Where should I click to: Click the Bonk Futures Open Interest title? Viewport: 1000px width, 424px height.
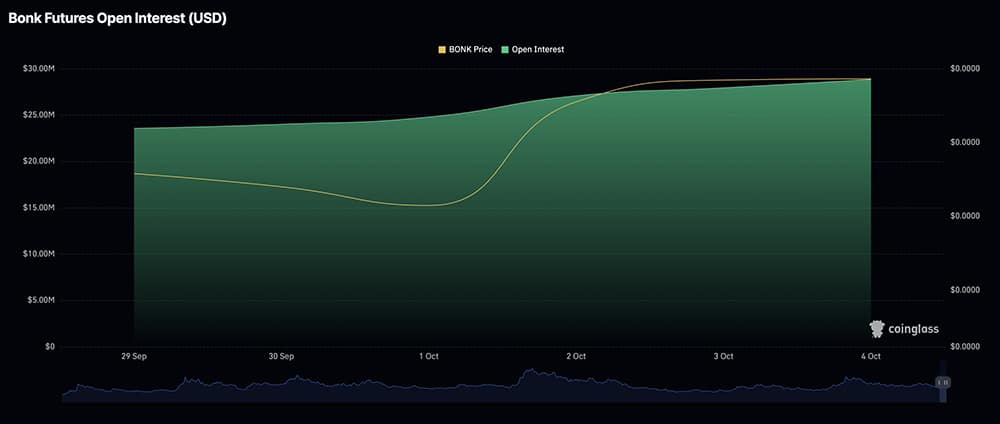coord(117,19)
